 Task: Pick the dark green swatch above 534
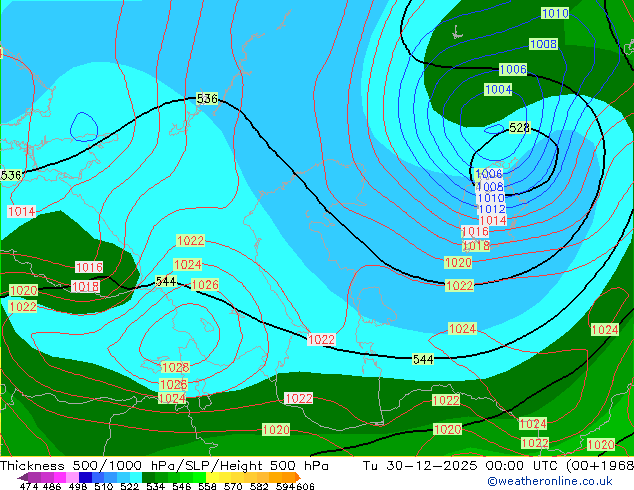tap(148, 477)
